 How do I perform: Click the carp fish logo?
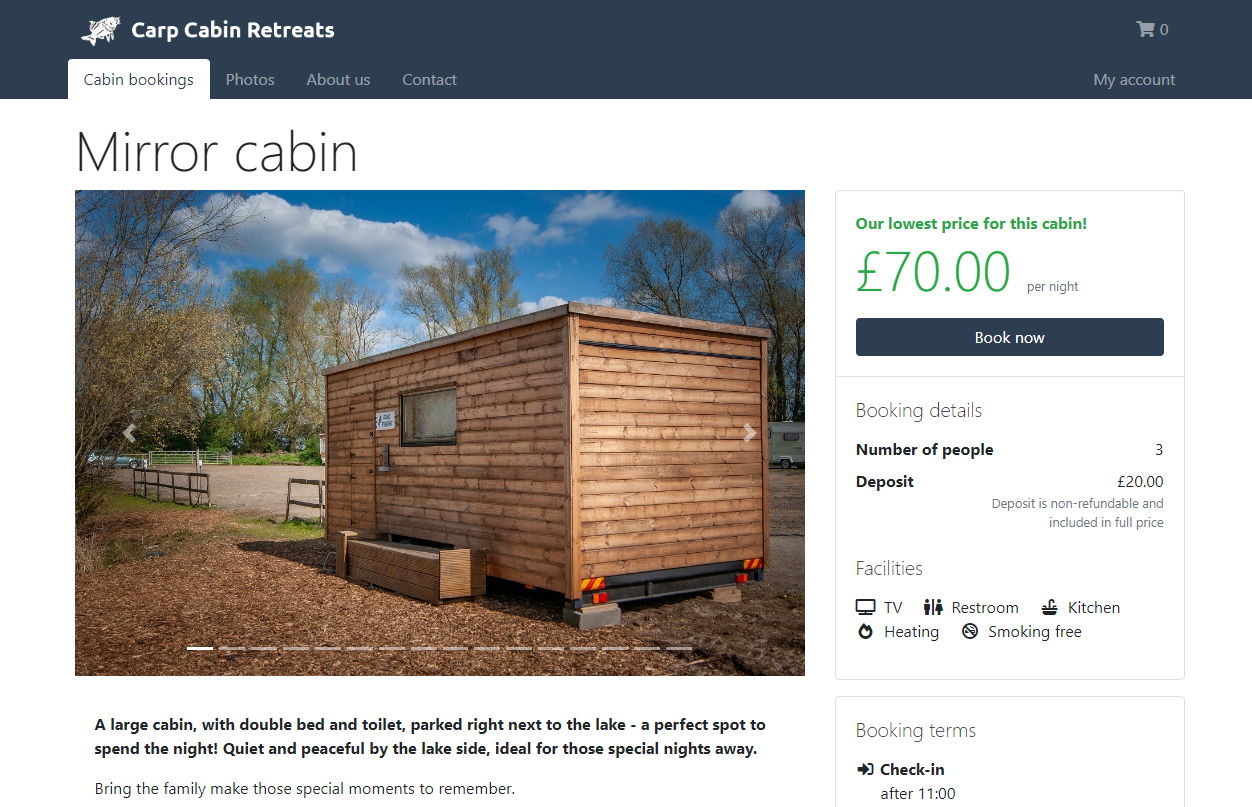[x=101, y=30]
